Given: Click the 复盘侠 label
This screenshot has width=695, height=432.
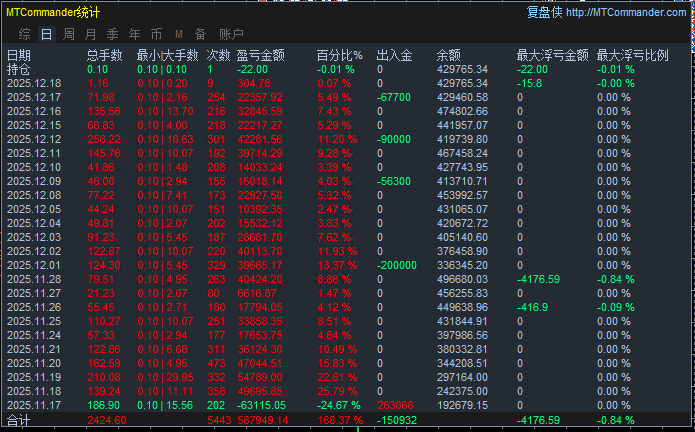Looking at the screenshot, I should pos(544,12).
